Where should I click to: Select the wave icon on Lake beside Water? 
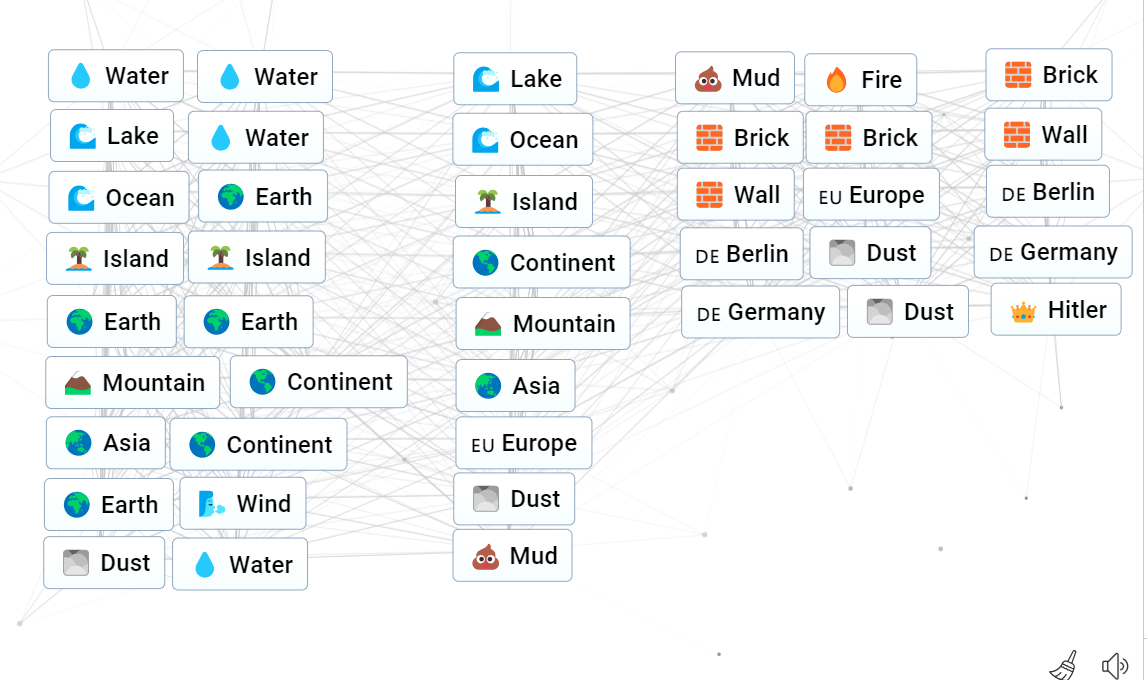[83, 136]
